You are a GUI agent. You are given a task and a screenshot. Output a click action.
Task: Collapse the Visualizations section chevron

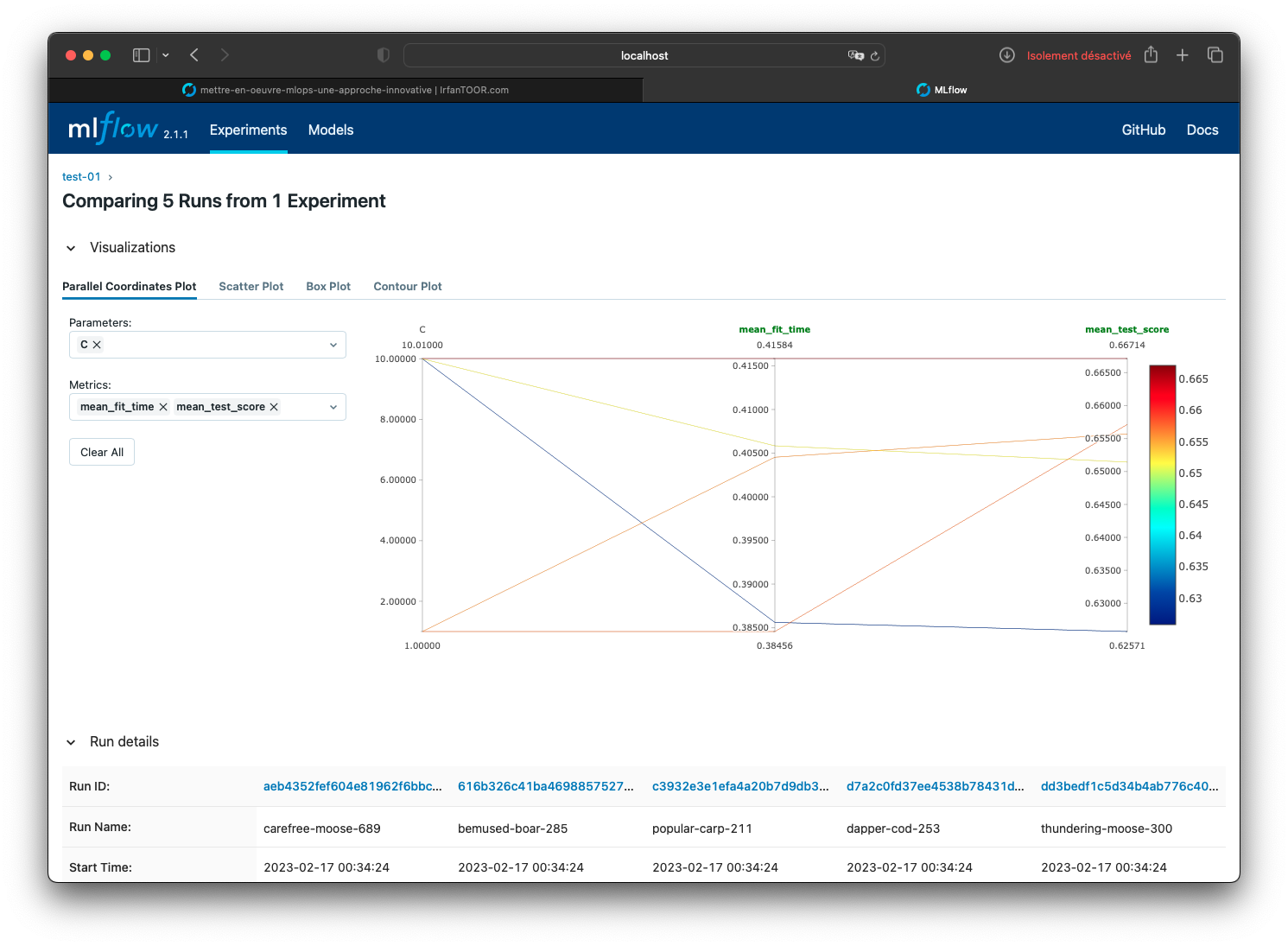click(71, 248)
